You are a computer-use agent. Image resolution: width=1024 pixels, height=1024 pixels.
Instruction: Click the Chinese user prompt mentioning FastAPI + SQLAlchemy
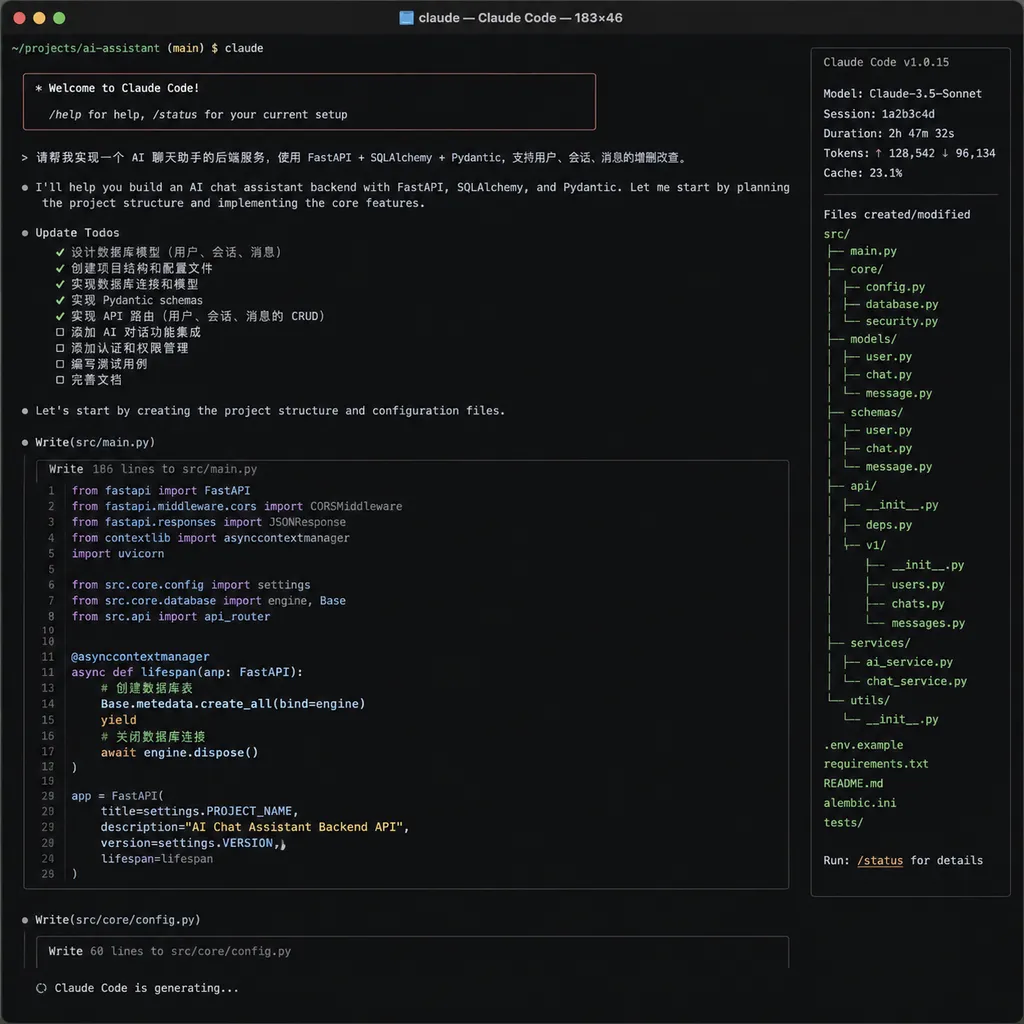(x=354, y=157)
